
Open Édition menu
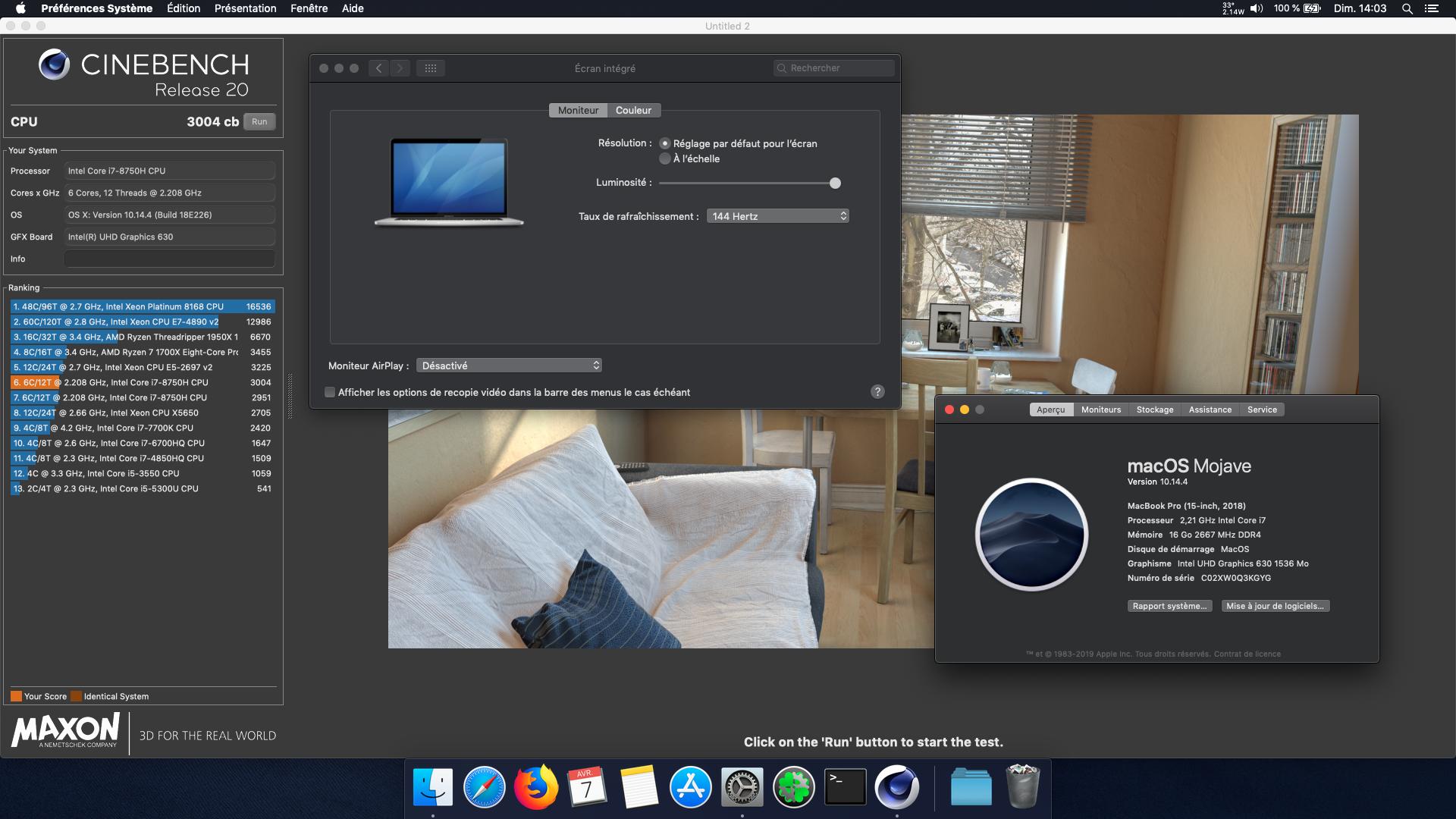[x=184, y=8]
